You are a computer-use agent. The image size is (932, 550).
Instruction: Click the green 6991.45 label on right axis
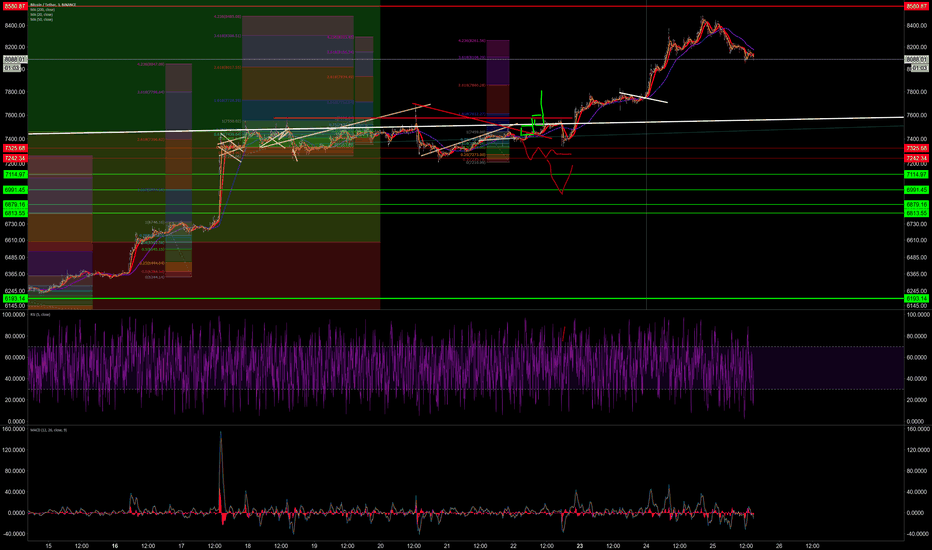pyautogui.click(x=916, y=190)
